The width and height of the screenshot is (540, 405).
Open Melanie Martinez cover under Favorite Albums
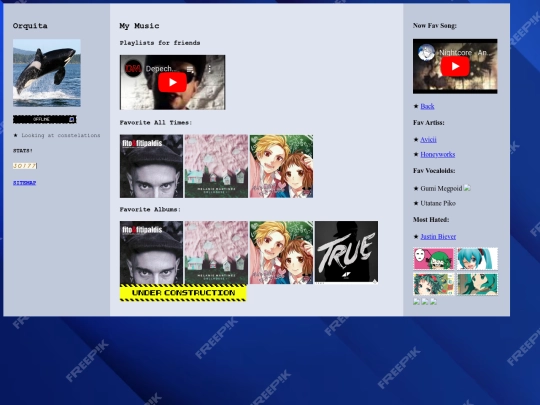pos(216,253)
